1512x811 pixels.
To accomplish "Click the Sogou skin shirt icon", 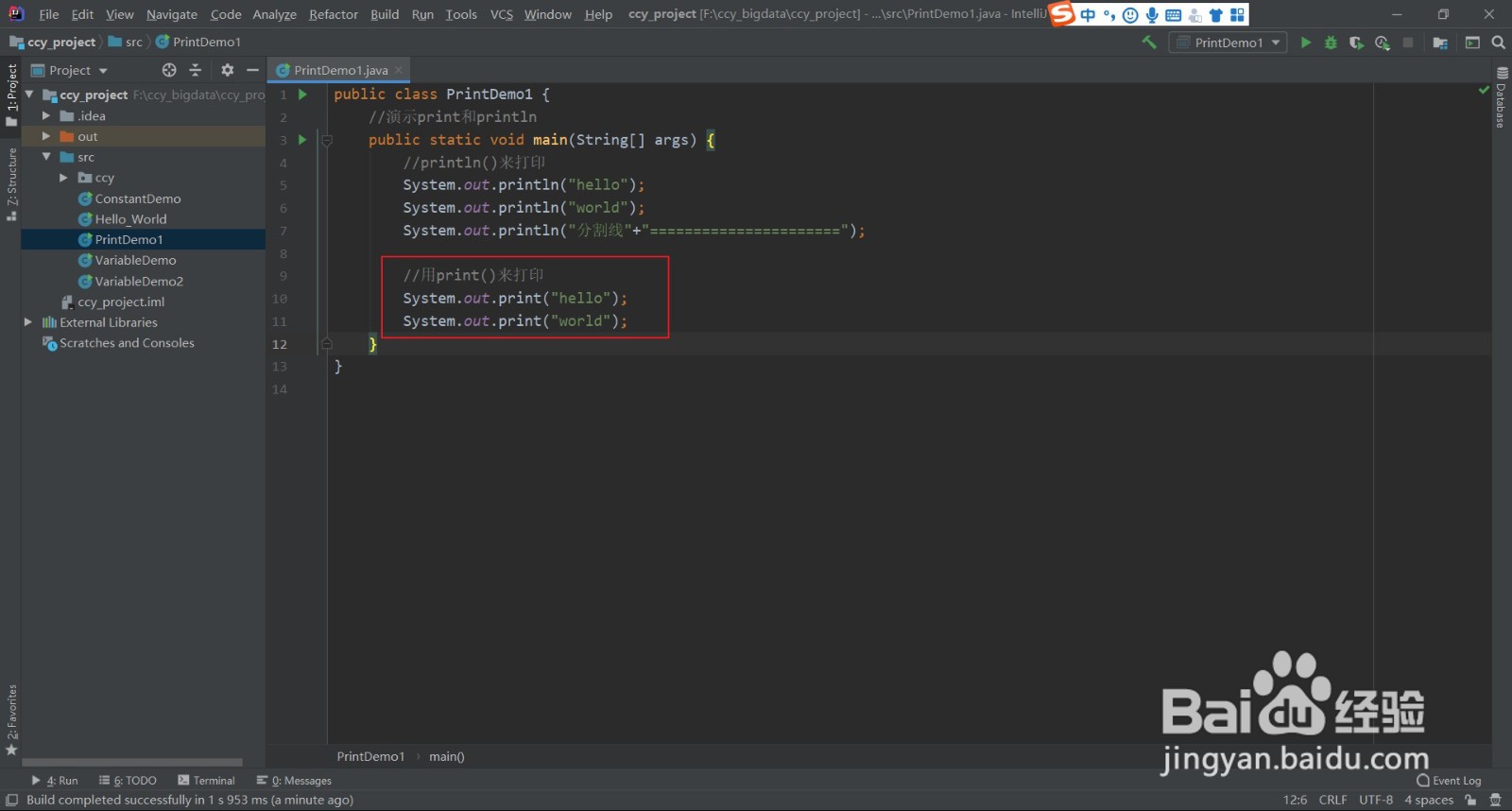I will click(x=1215, y=15).
